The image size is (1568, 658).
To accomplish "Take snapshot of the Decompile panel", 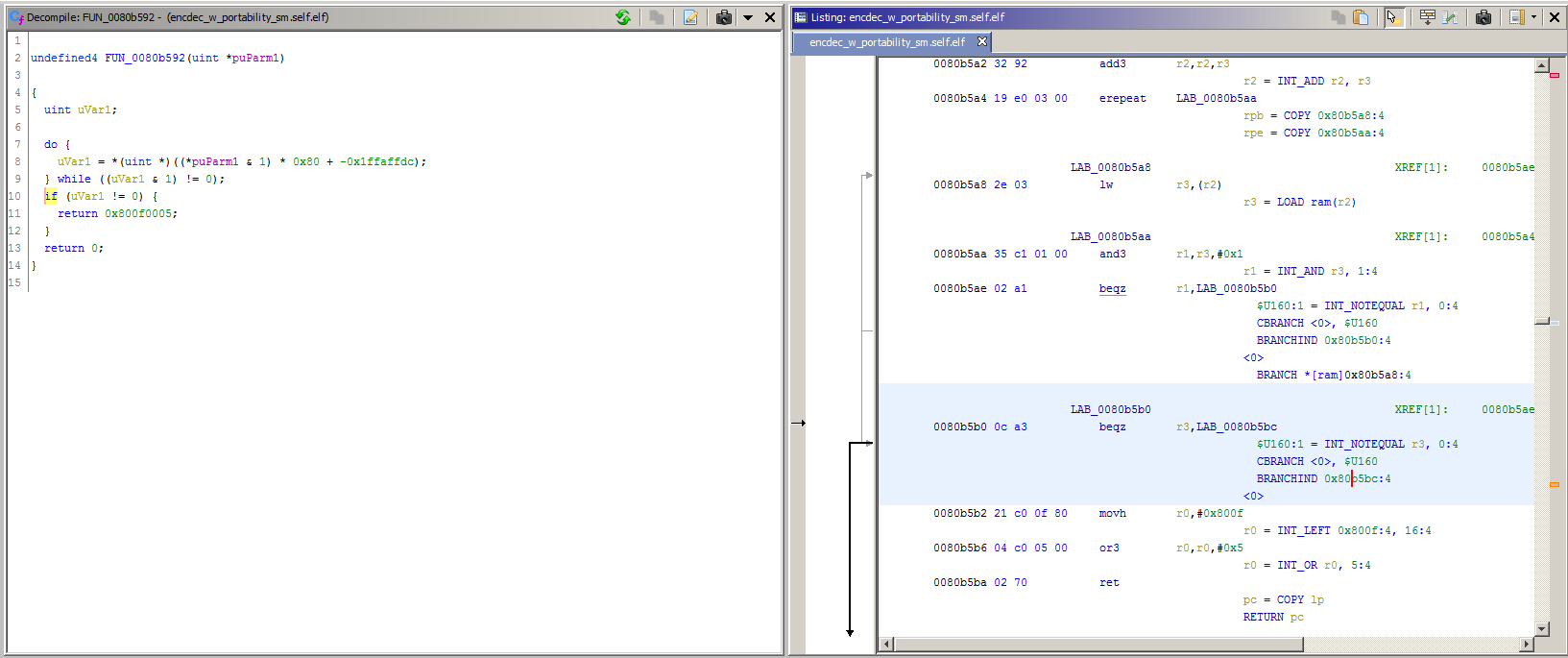I will click(x=724, y=17).
